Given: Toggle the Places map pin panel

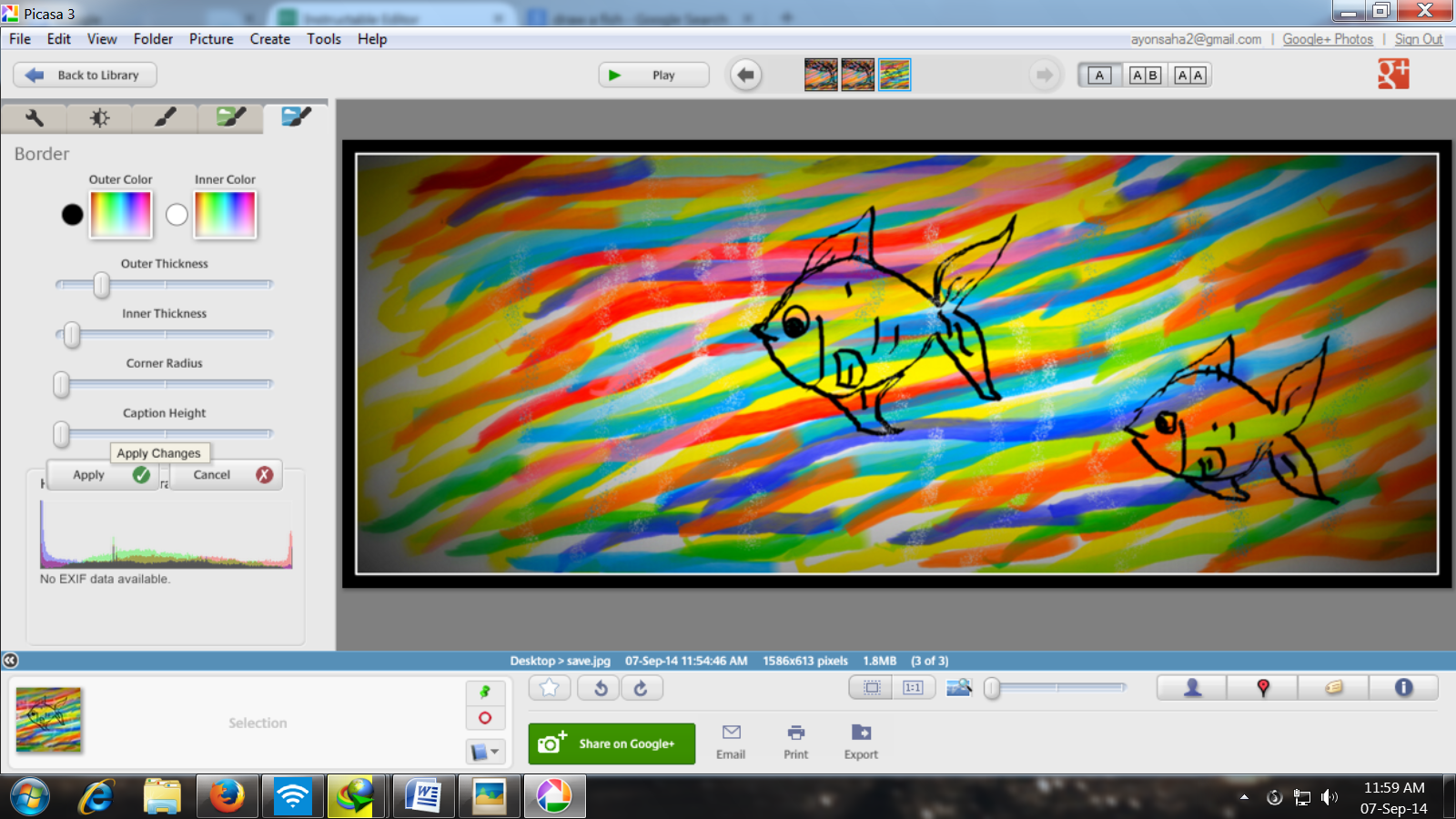Looking at the screenshot, I should click(1263, 688).
